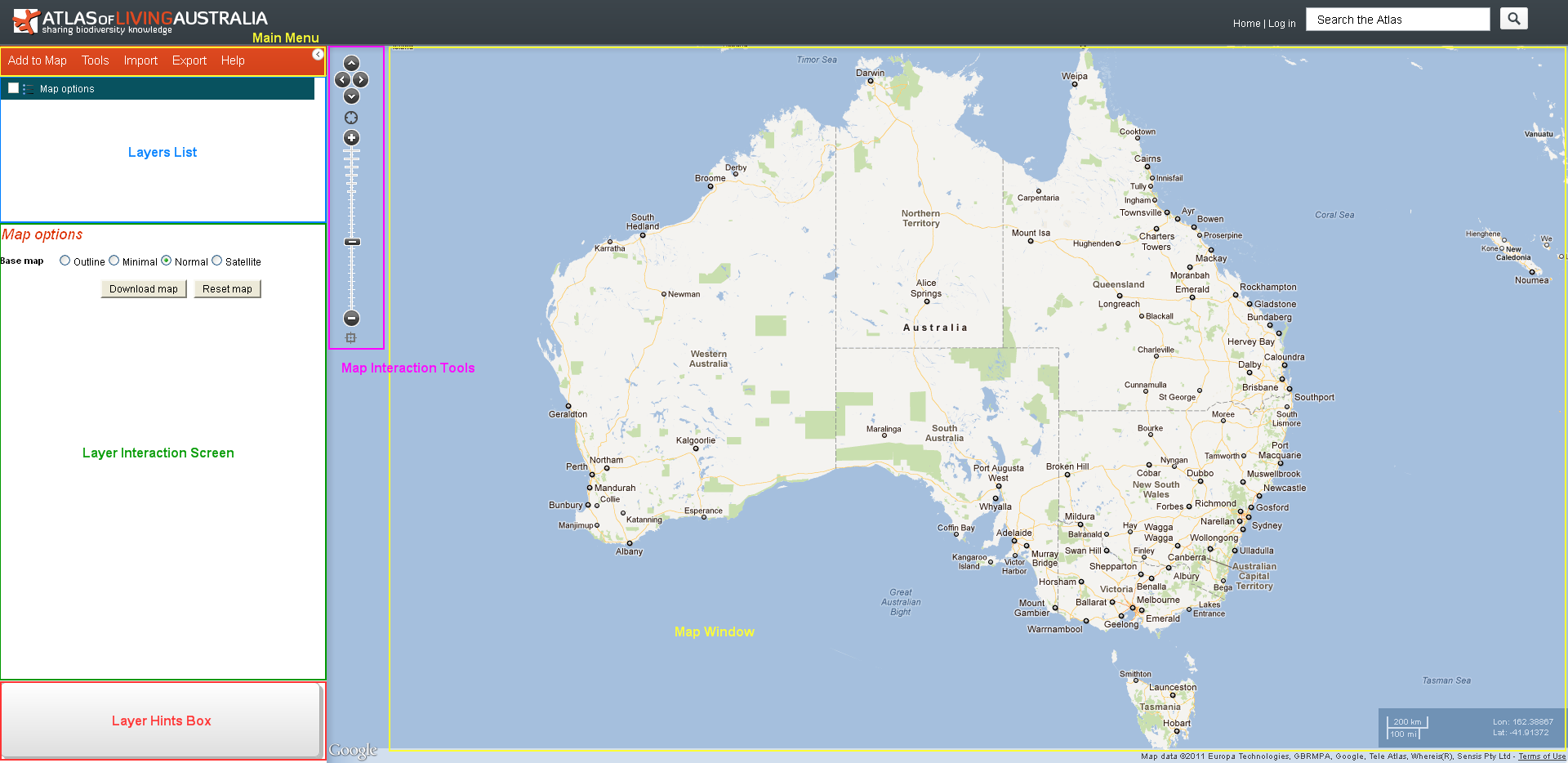Open the Add to Map menu
Viewport: 1568px width, 763px height.
click(38, 60)
